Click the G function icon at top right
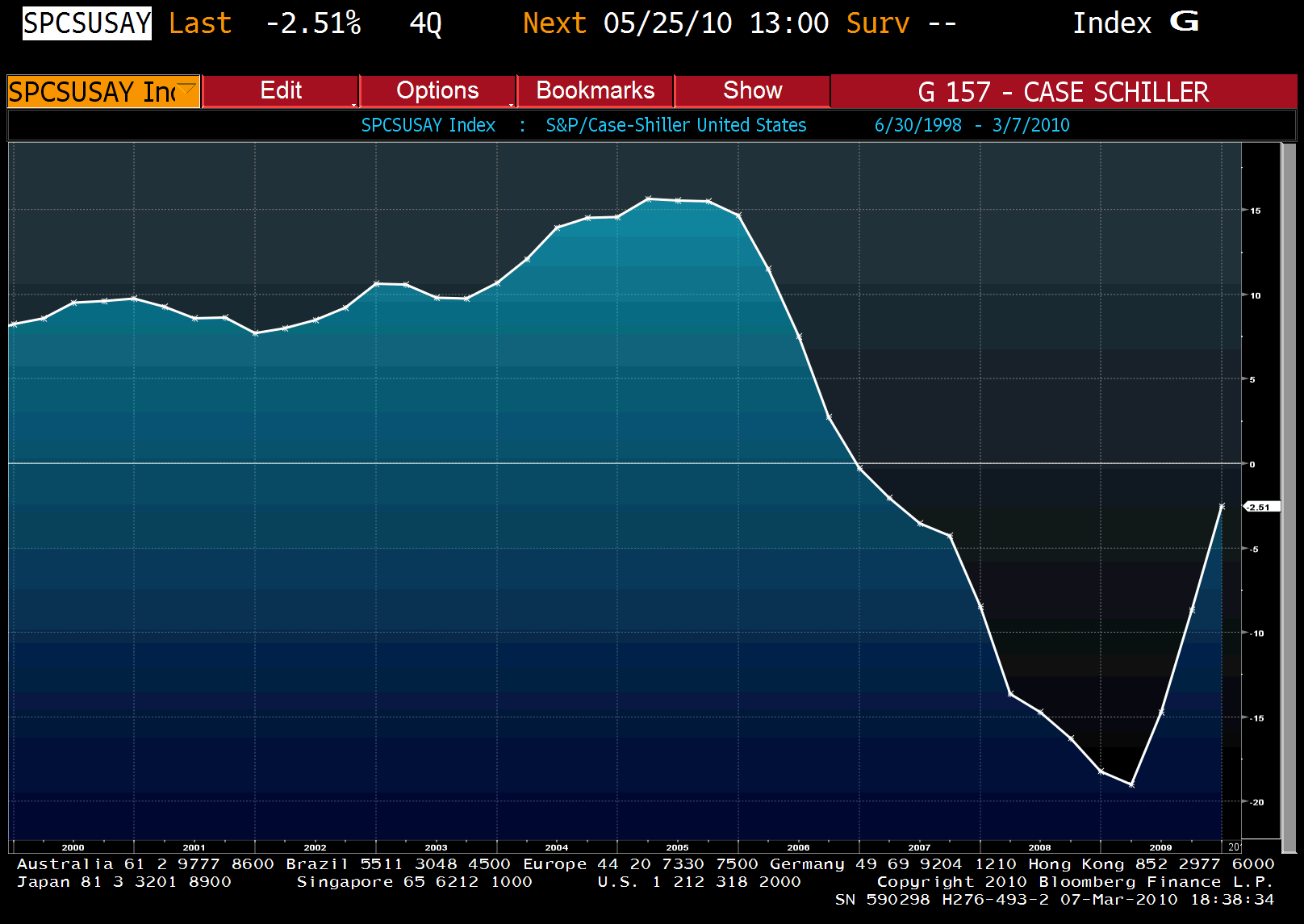Viewport: 1304px width, 924px height. [x=1184, y=22]
